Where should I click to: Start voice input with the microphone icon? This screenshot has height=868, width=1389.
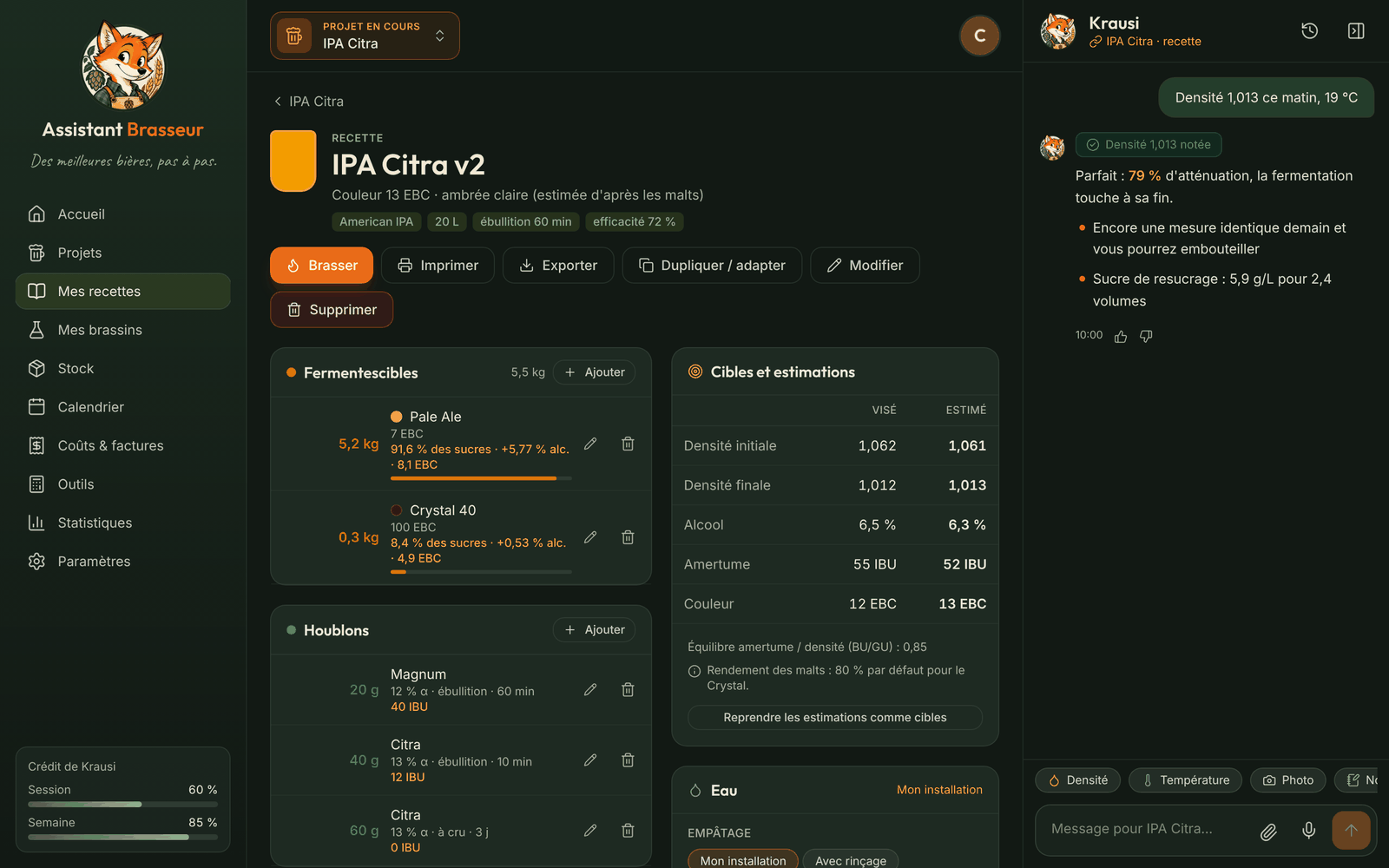tap(1309, 831)
